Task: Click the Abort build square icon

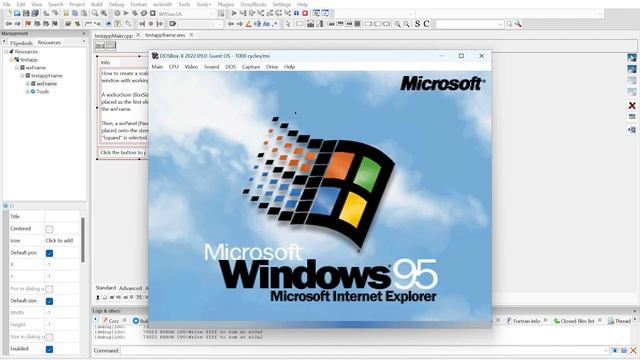Action: click(x=153, y=13)
